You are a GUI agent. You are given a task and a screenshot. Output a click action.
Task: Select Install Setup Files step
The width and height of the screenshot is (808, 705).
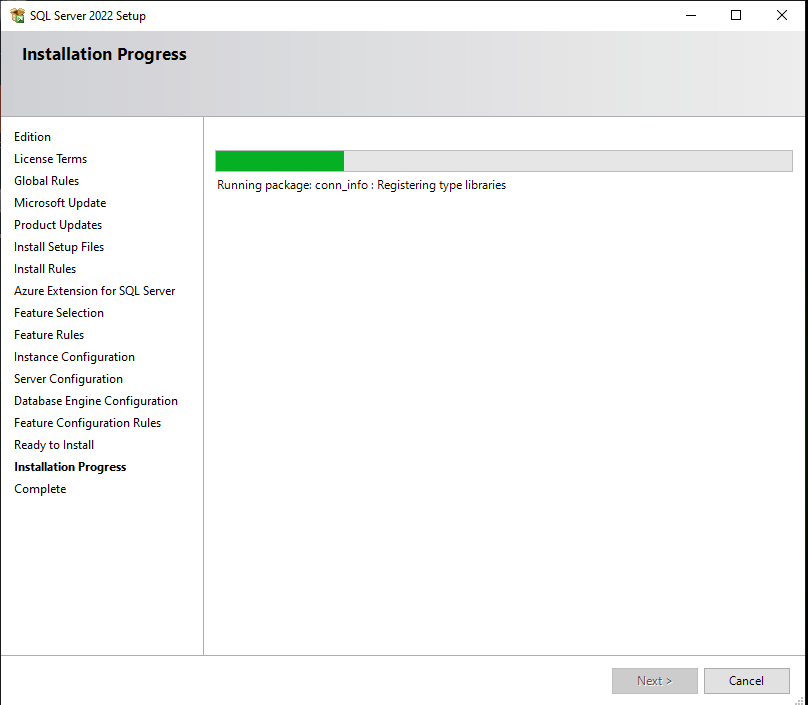point(59,247)
